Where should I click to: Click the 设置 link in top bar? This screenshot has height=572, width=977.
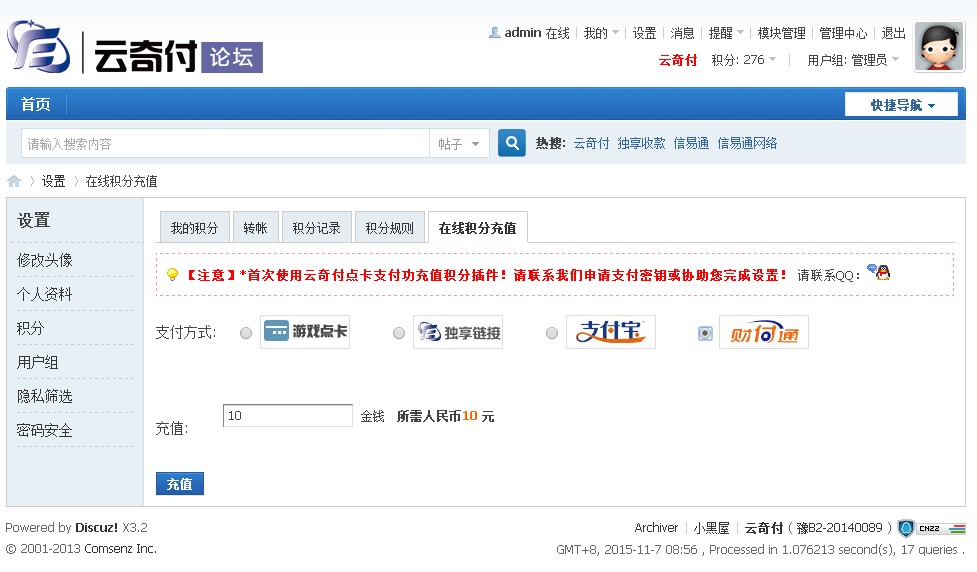click(644, 33)
